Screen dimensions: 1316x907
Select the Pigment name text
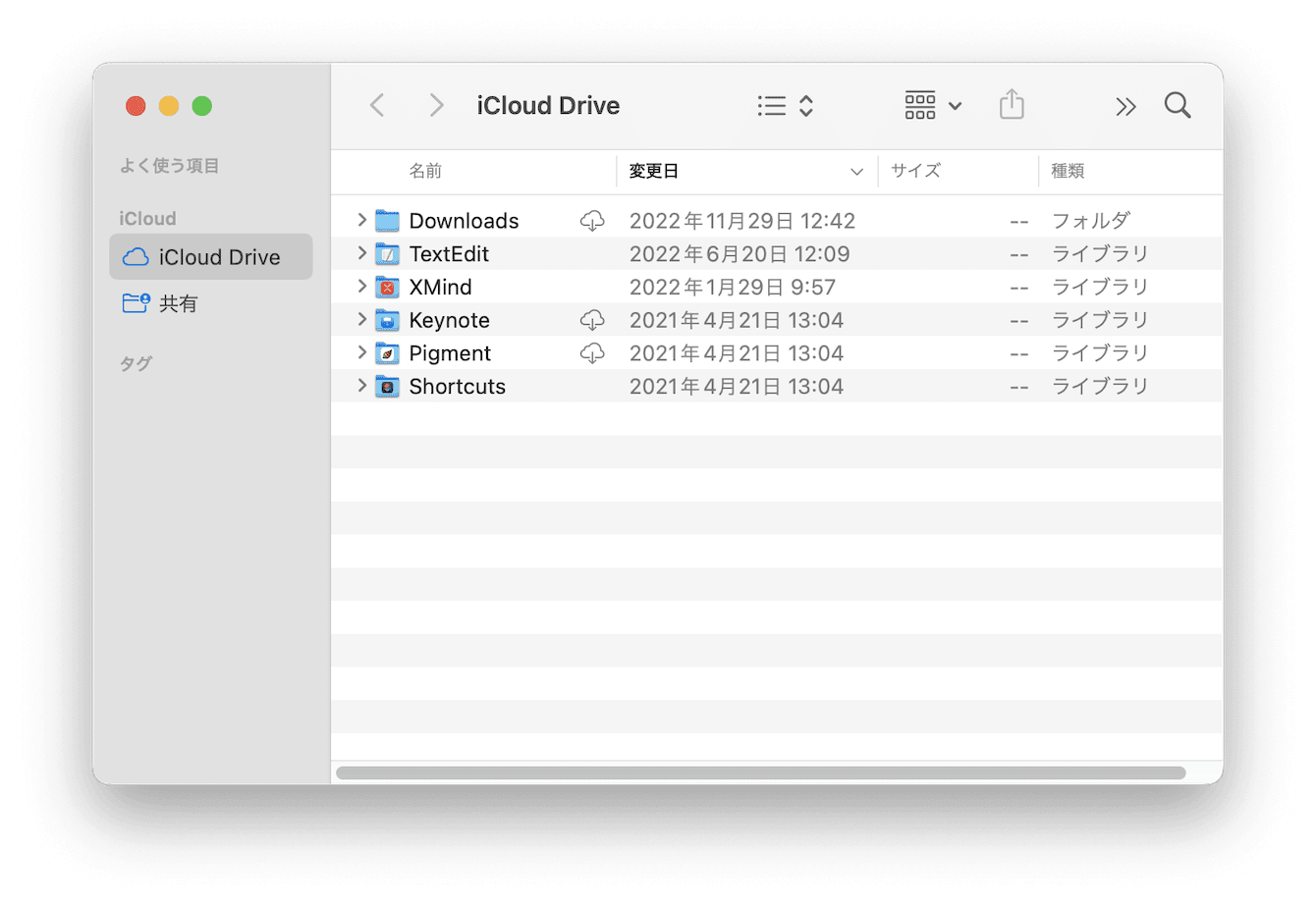pos(450,353)
